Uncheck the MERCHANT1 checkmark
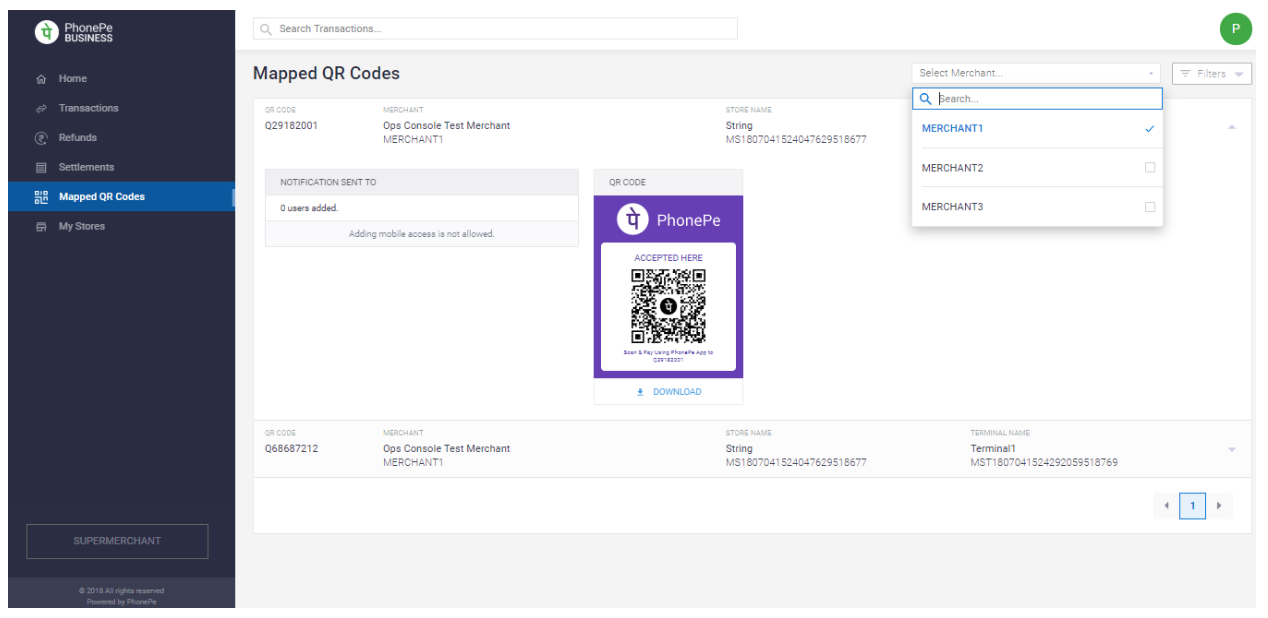 tap(1150, 129)
